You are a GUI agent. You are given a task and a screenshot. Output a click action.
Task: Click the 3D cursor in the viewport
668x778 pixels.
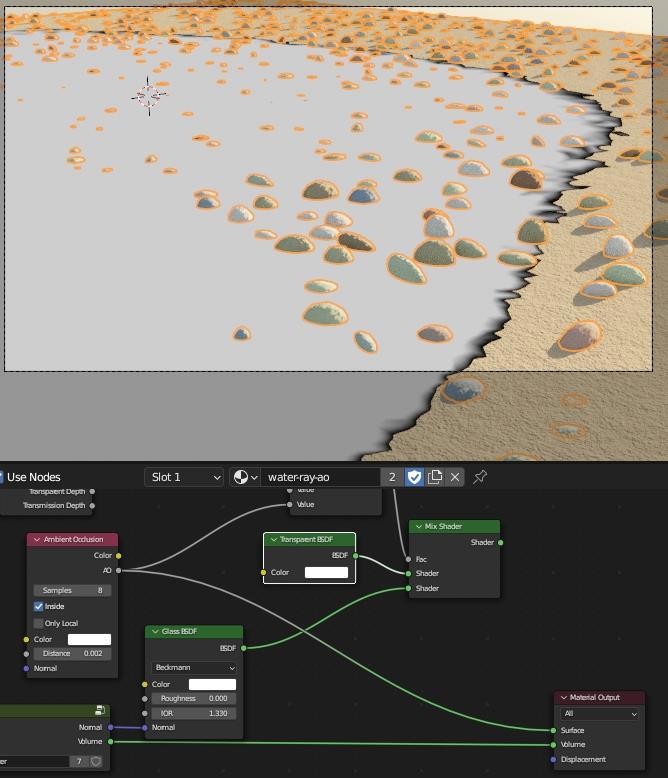point(149,96)
